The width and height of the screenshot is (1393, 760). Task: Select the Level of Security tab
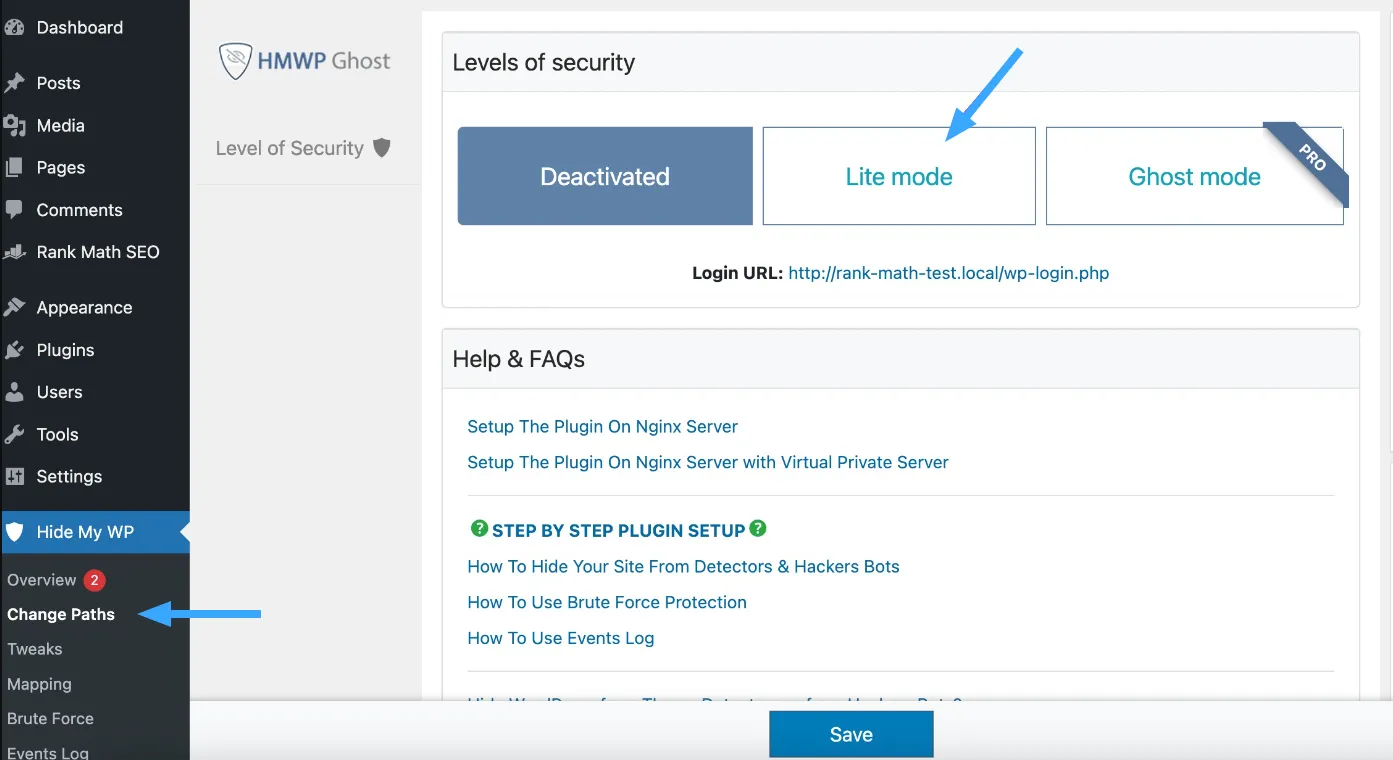pyautogui.click(x=304, y=148)
